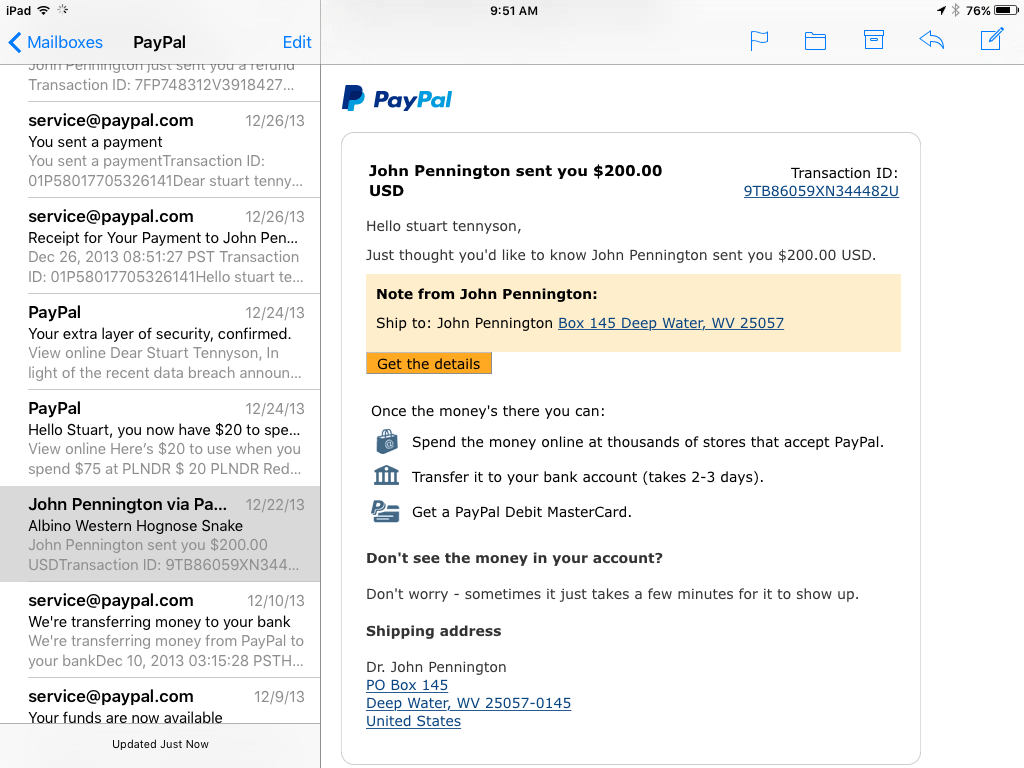Screen dimensions: 1024x768
Task: Go back to Mailboxes
Action: (x=56, y=42)
